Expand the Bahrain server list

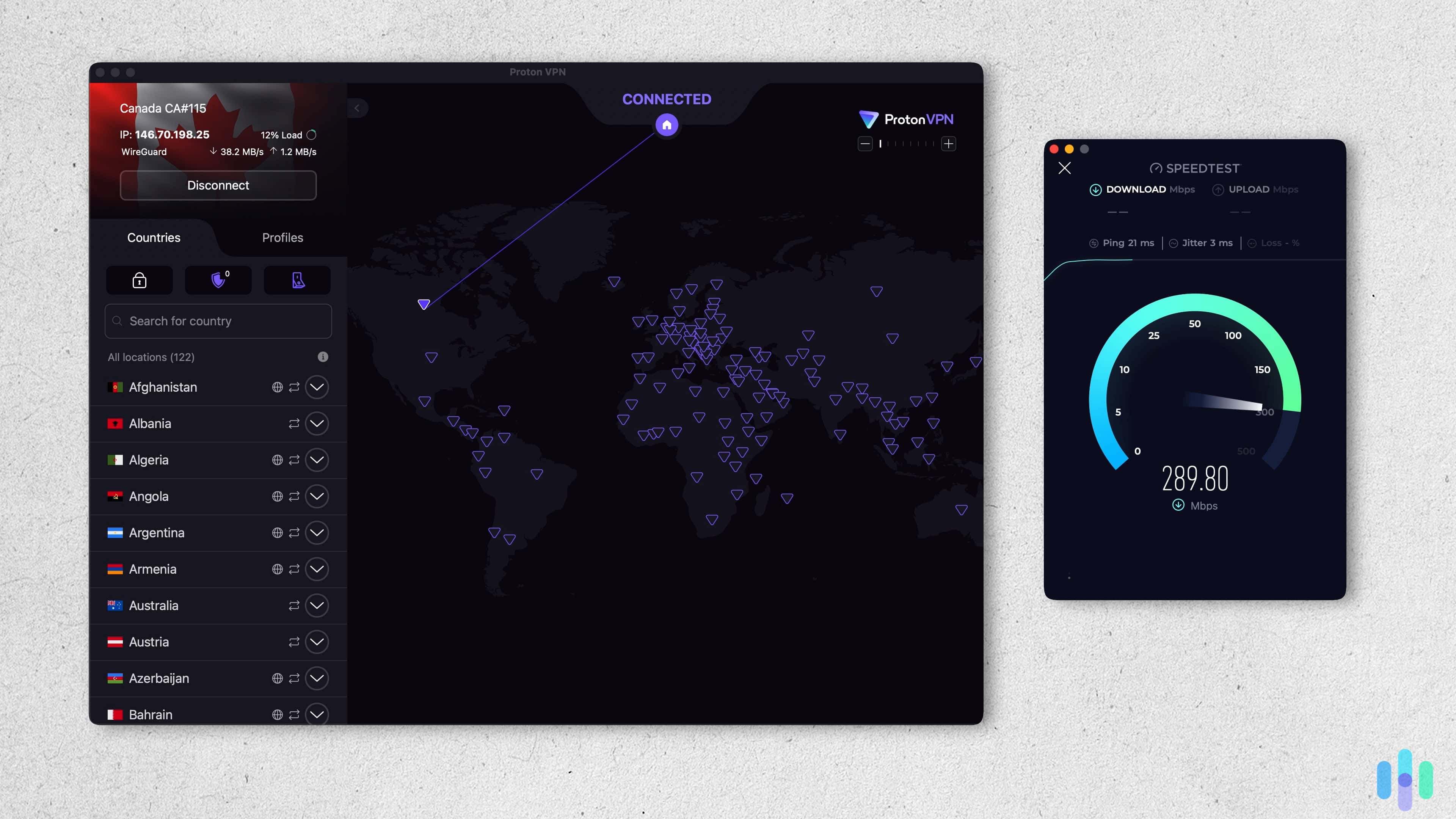click(x=317, y=714)
